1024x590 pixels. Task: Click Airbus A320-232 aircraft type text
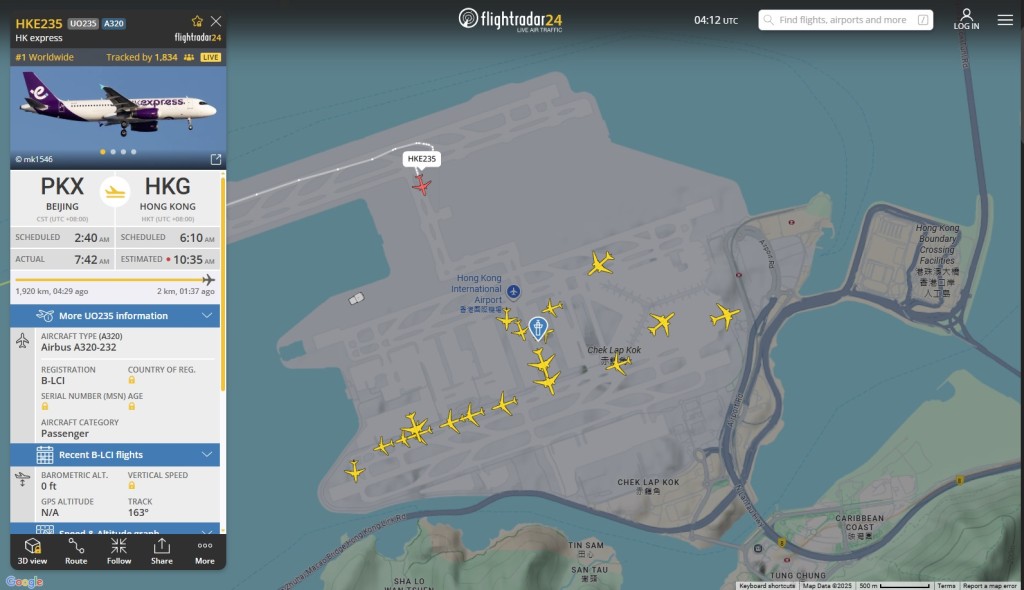[78, 348]
